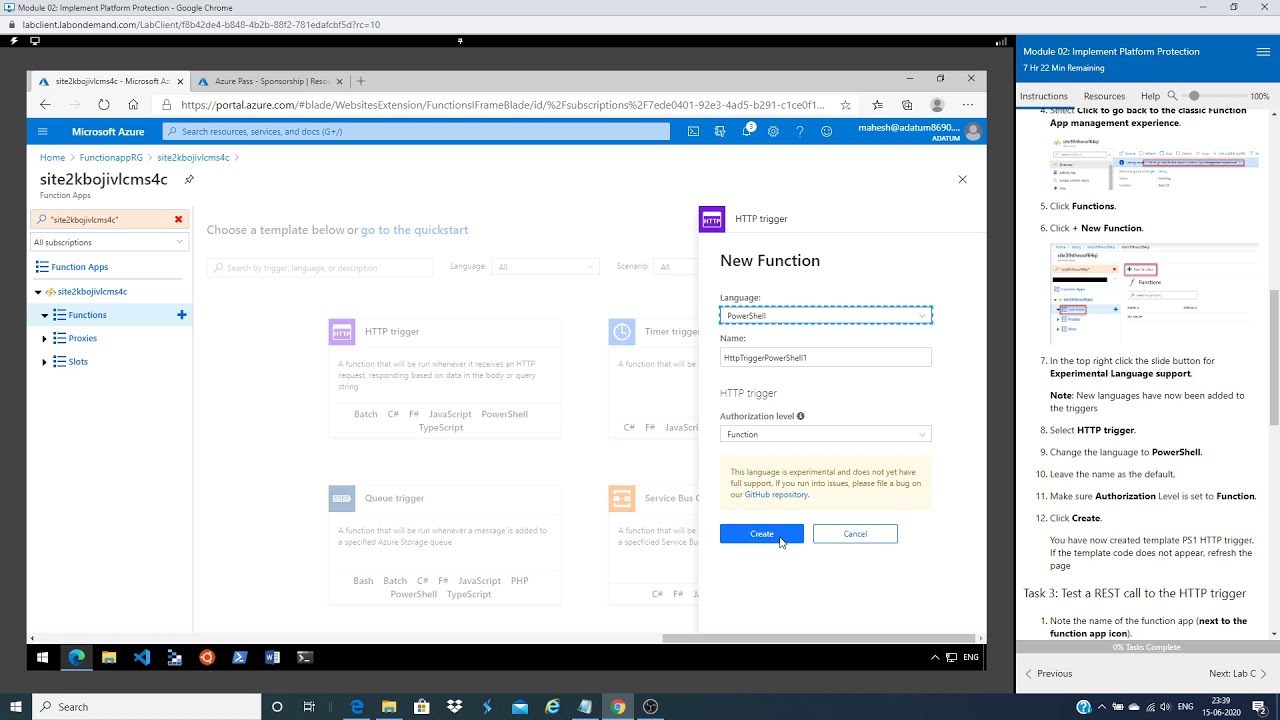This screenshot has height=720, width=1280.
Task: Open the GitHub repository link
Action: [776, 495]
